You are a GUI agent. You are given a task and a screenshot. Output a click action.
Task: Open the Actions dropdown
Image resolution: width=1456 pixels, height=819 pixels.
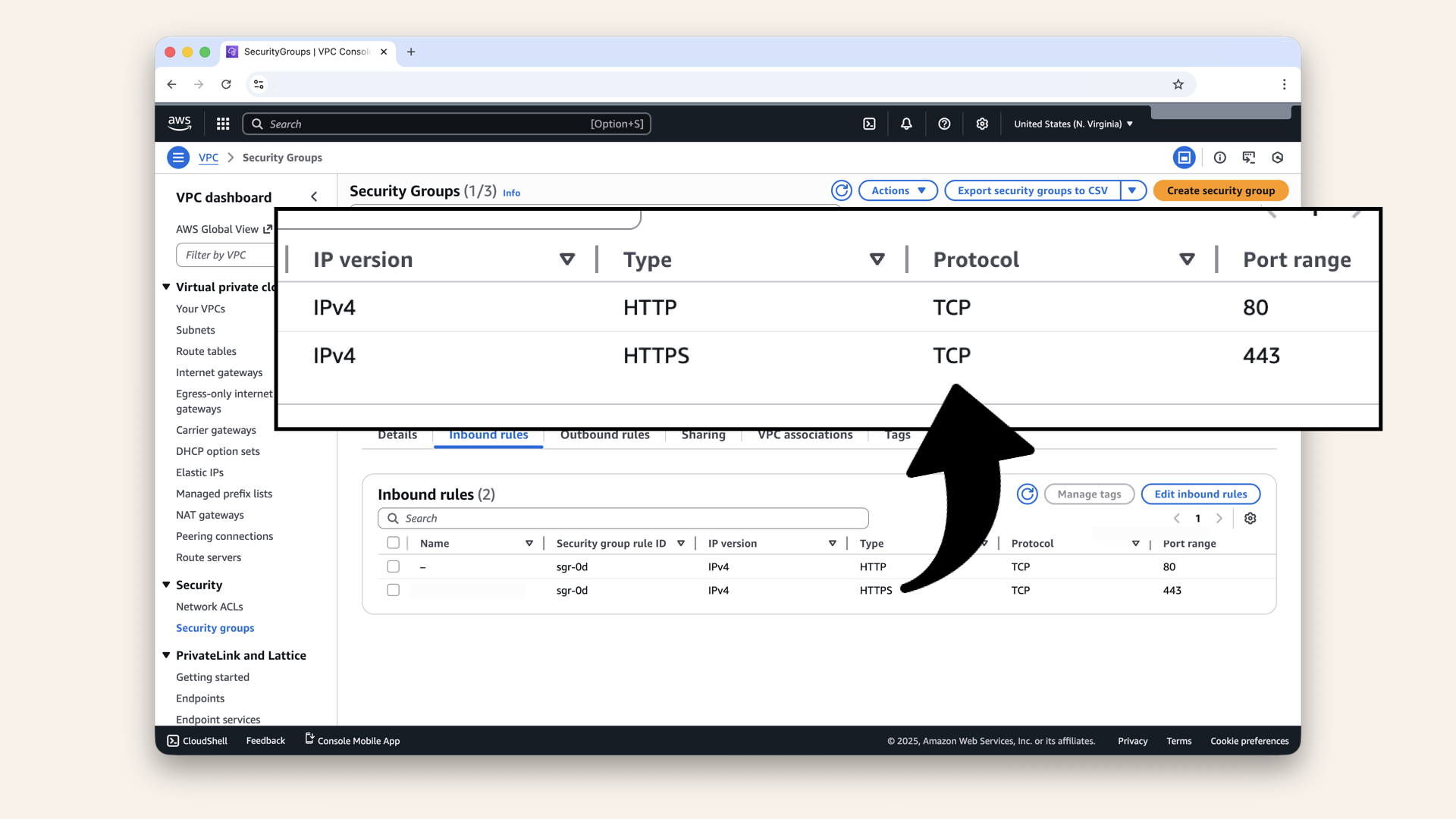point(898,190)
